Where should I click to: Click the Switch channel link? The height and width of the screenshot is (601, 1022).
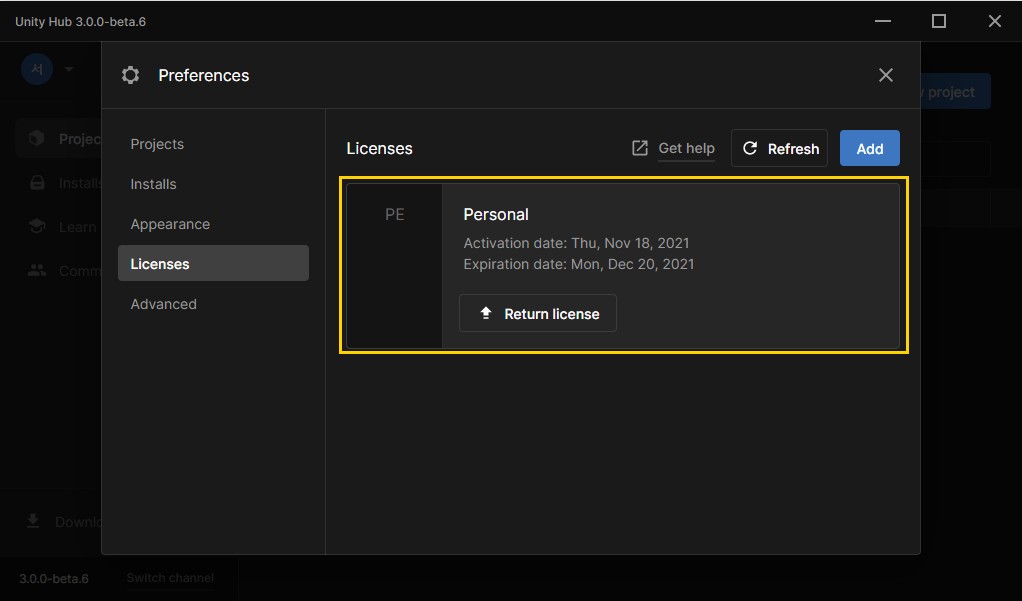(x=170, y=578)
